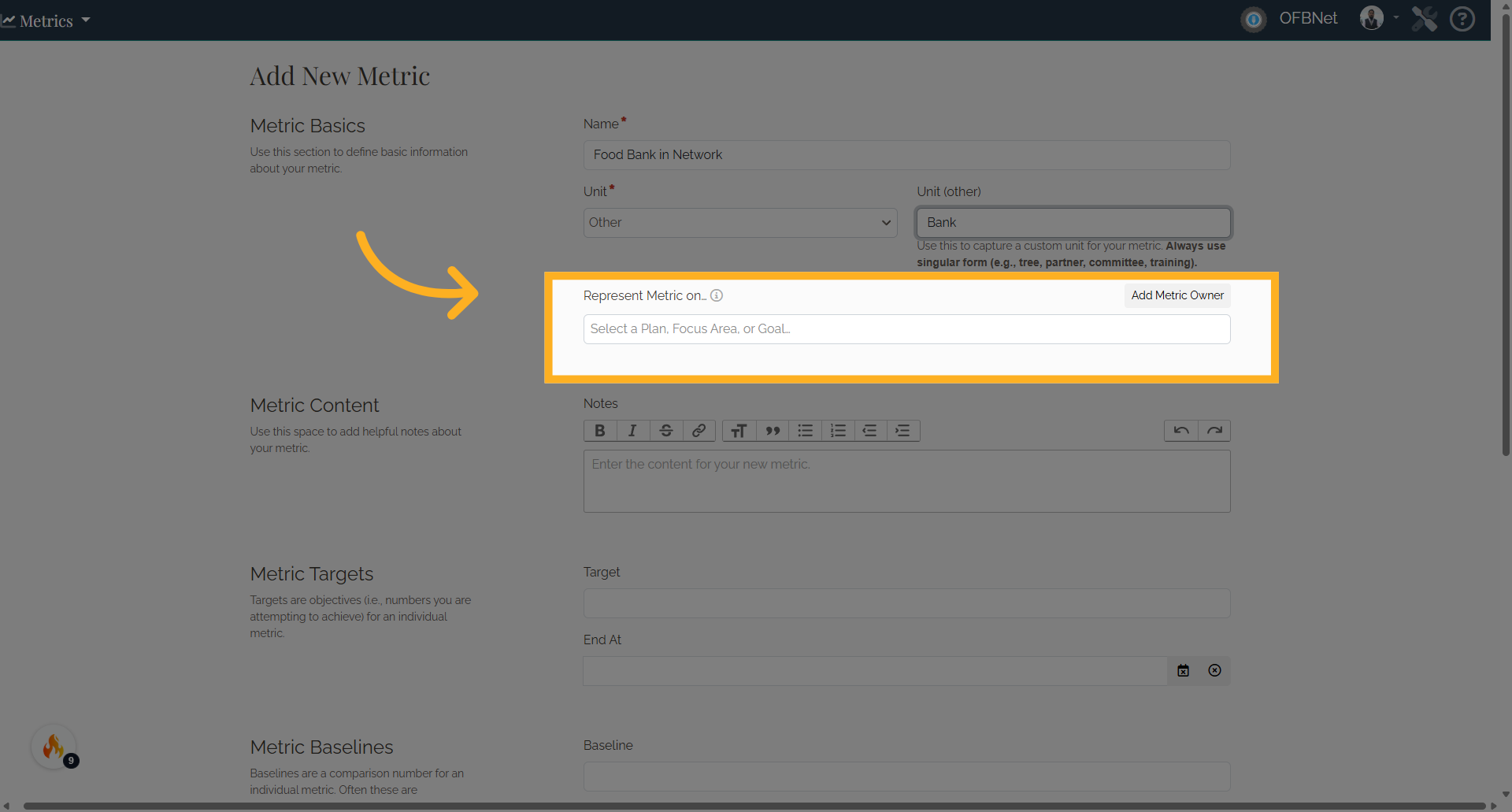Click the dropdown caret next to user avatar
The height and width of the screenshot is (812, 1512).
click(x=1396, y=17)
